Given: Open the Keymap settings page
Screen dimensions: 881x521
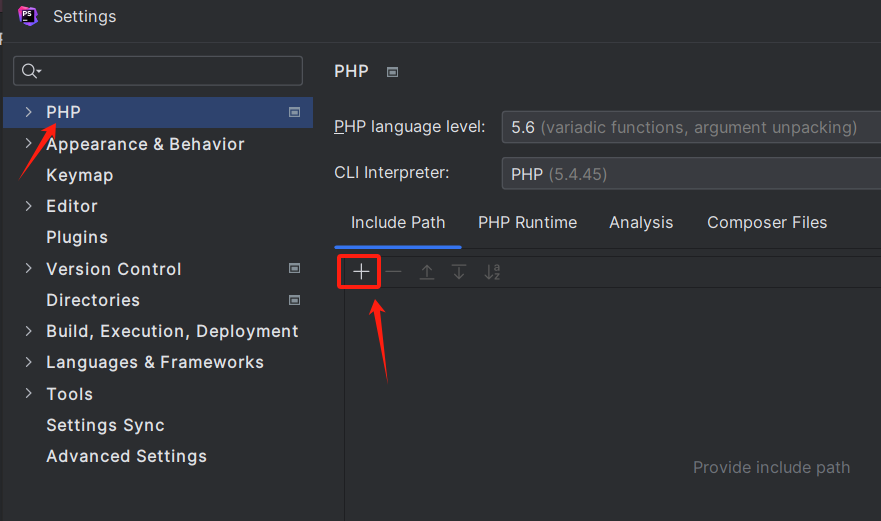Looking at the screenshot, I should tap(80, 175).
